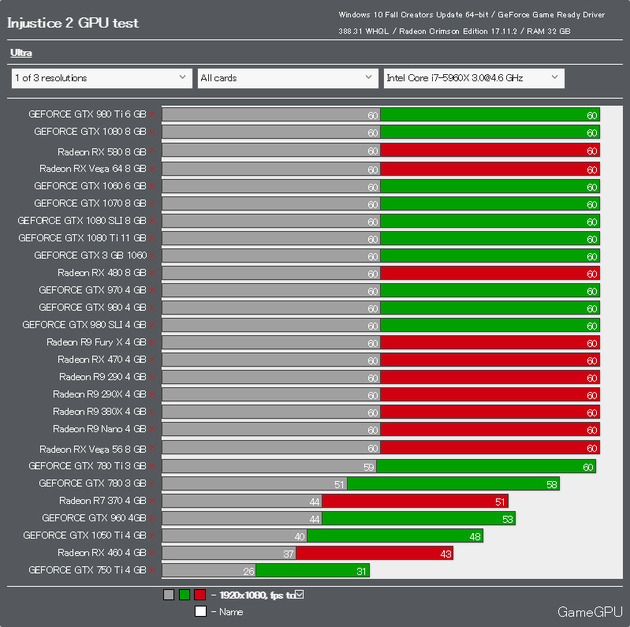Click the red bar value 43 for RX 460
Screen dimensions: 630x627
tap(446, 554)
